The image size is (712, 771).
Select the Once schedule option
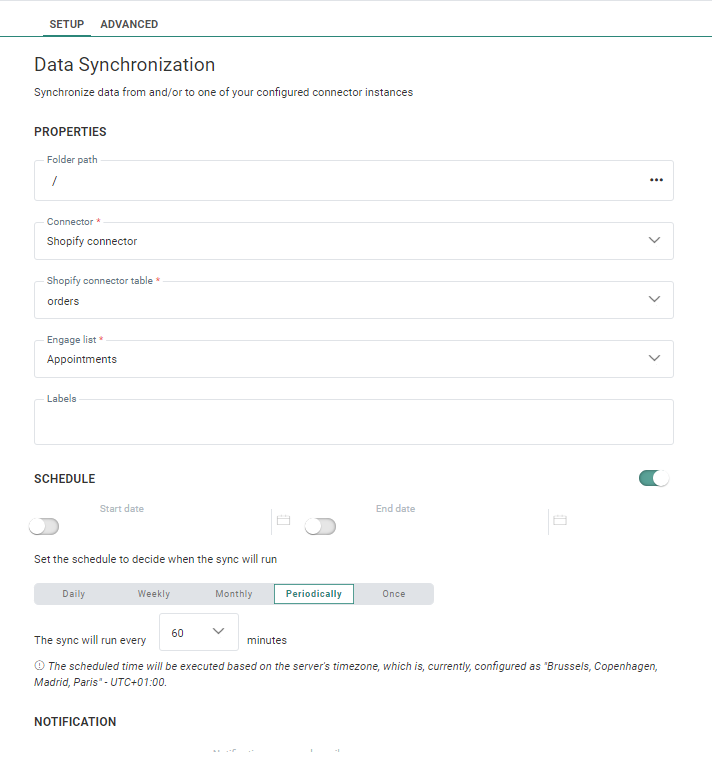pos(394,594)
